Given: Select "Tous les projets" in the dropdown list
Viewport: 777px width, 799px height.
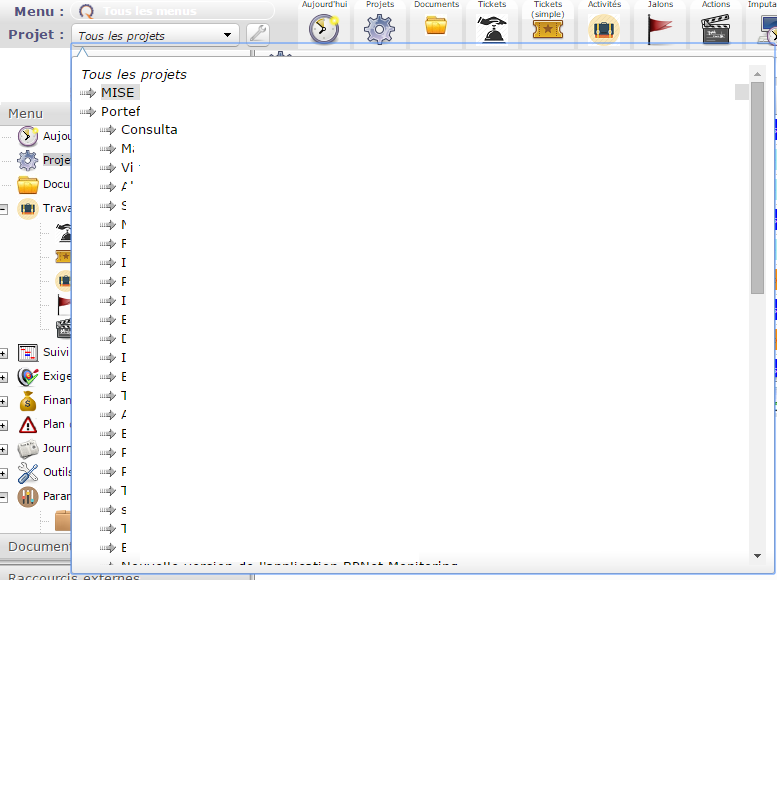Looking at the screenshot, I should (x=134, y=74).
